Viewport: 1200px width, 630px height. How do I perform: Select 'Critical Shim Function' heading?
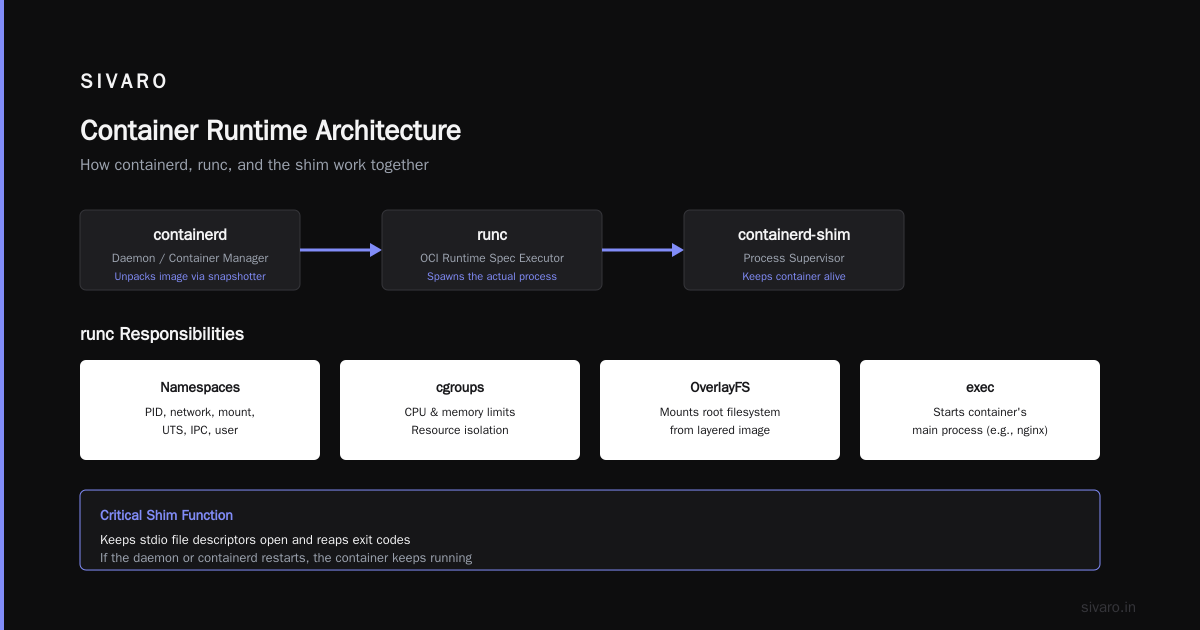click(x=166, y=515)
